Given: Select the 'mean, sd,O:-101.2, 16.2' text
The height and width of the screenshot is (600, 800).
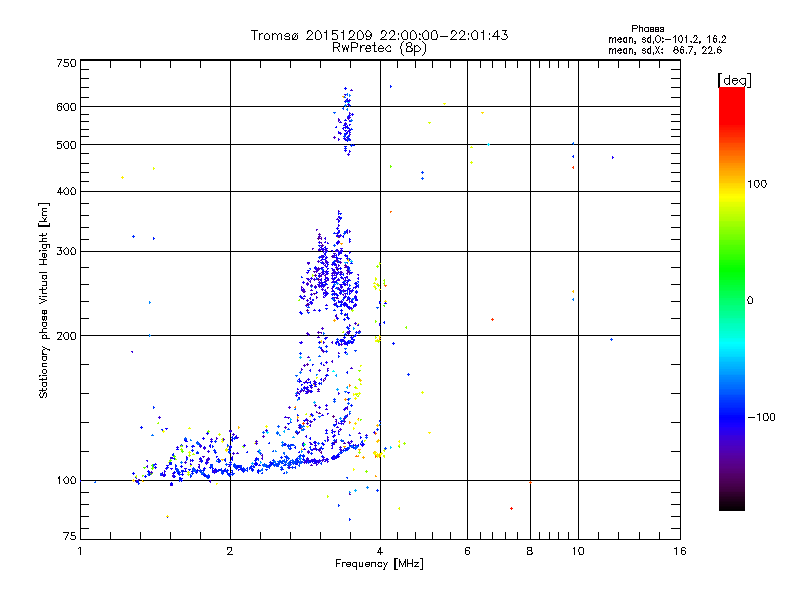Looking at the screenshot, I should point(667,39).
